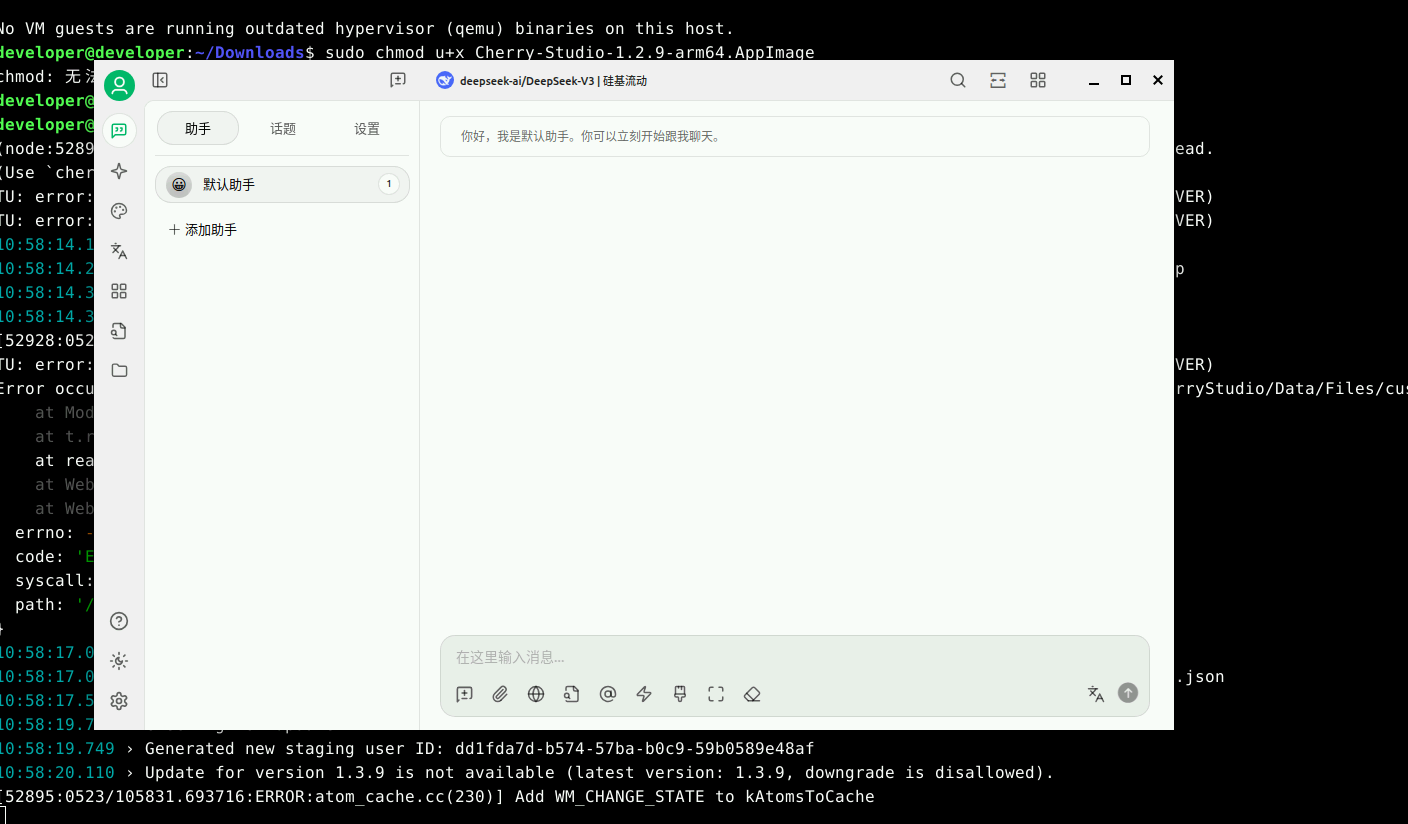Open the help documentation icon
Screen dimensions: 1408x824
click(x=119, y=621)
